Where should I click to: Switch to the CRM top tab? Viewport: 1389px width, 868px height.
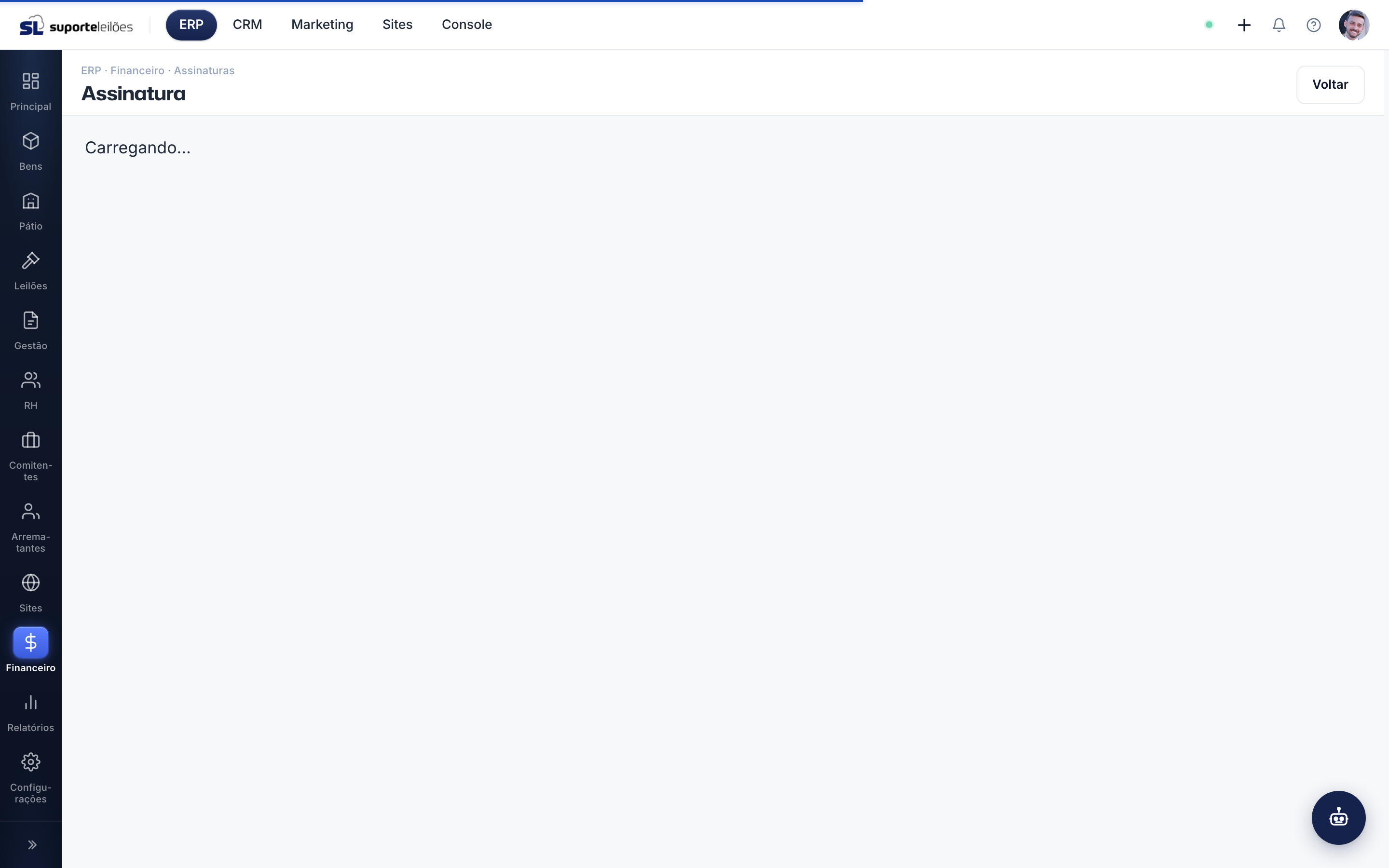(247, 25)
